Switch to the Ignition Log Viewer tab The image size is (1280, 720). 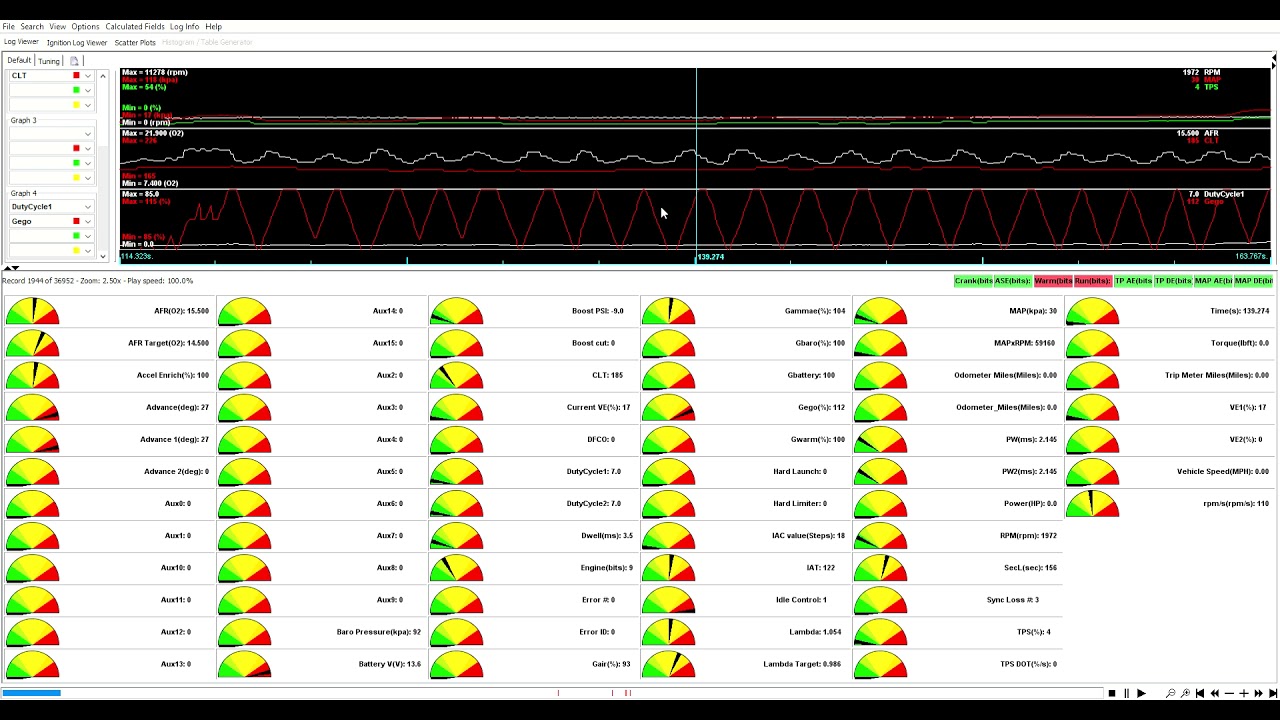pyautogui.click(x=76, y=43)
